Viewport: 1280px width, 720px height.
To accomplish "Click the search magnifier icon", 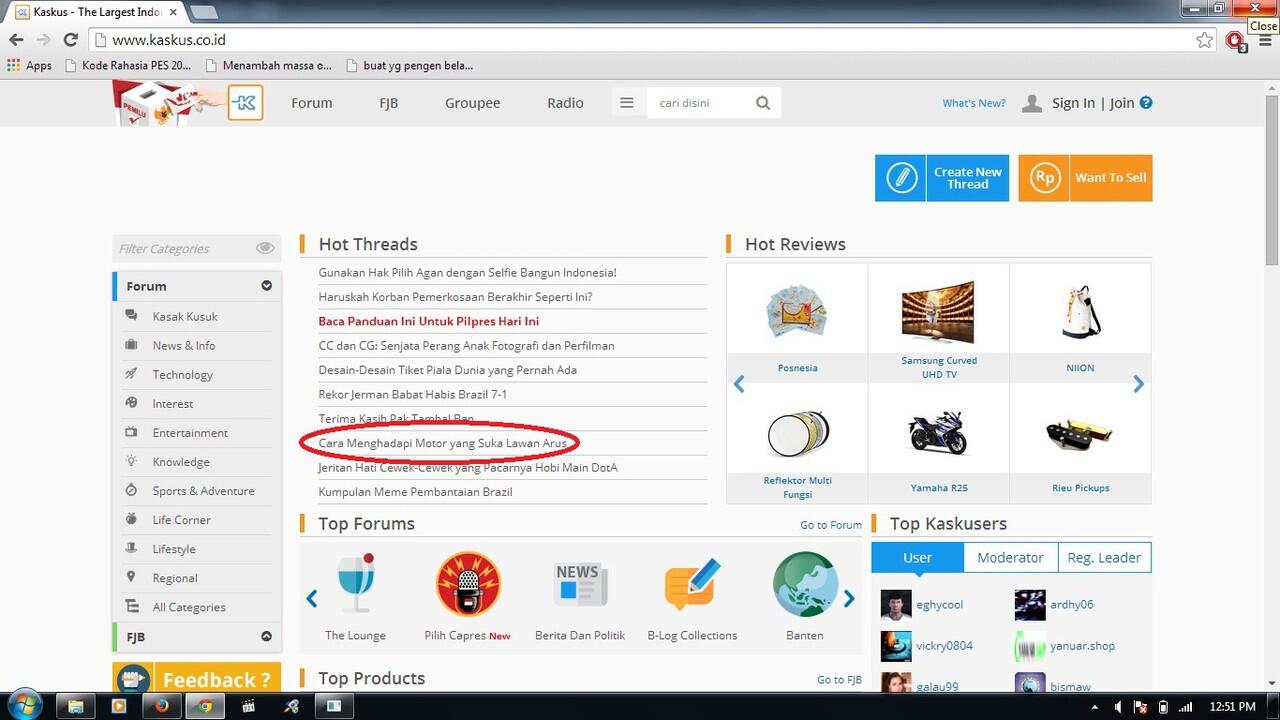I will point(763,103).
